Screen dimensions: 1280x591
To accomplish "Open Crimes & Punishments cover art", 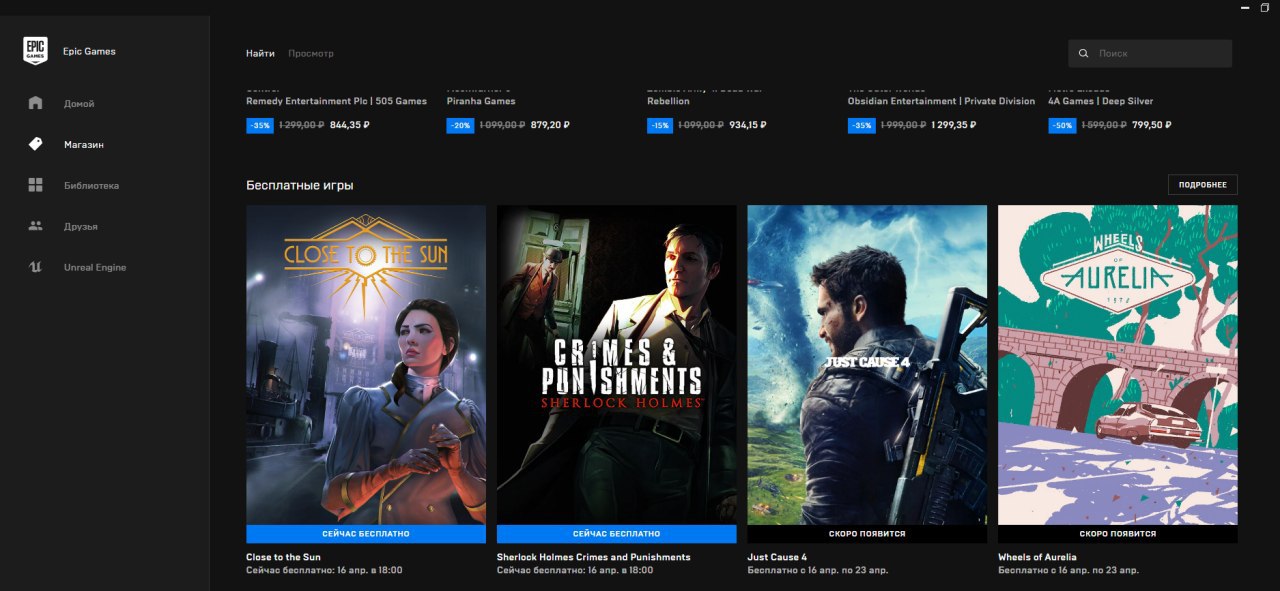I will (616, 365).
